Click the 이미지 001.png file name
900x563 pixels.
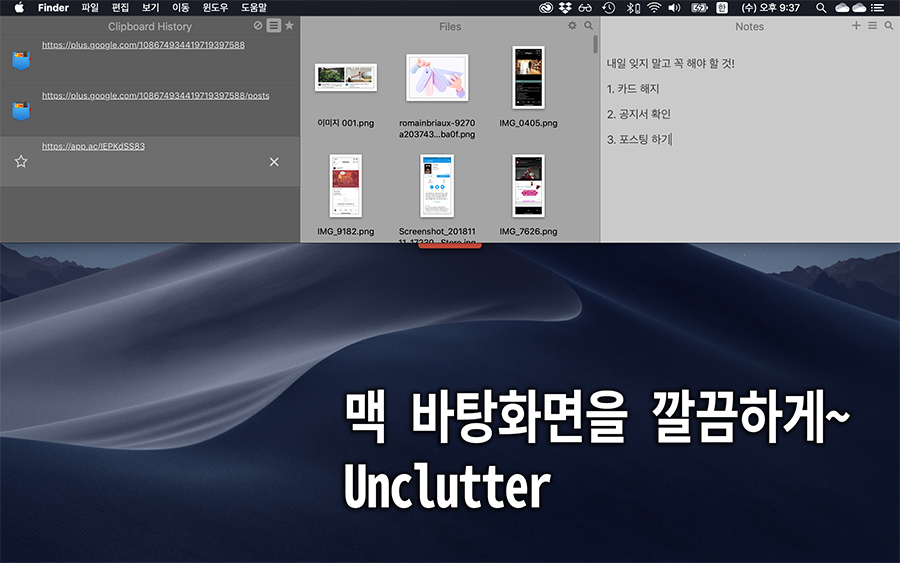[x=346, y=123]
